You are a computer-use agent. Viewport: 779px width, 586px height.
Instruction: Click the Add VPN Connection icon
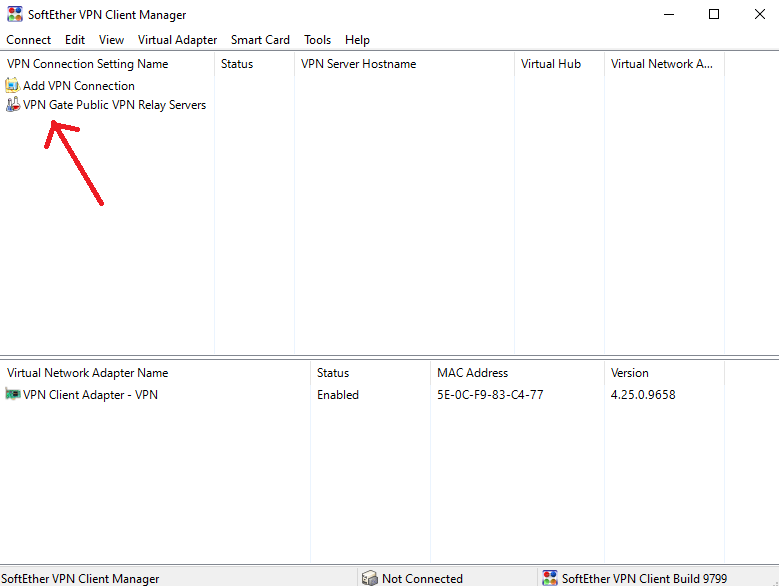coord(12,85)
